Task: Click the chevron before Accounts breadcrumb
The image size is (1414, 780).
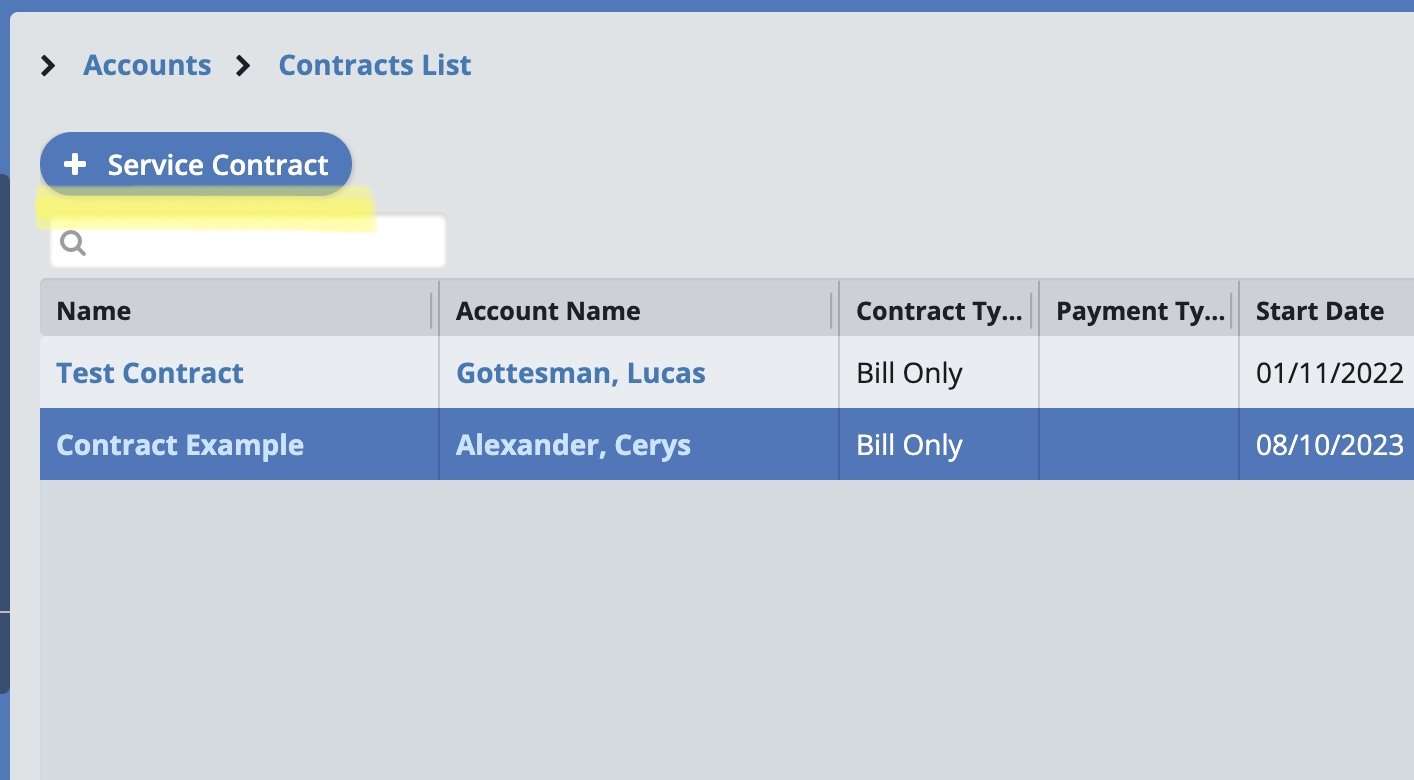Action: pos(48,66)
